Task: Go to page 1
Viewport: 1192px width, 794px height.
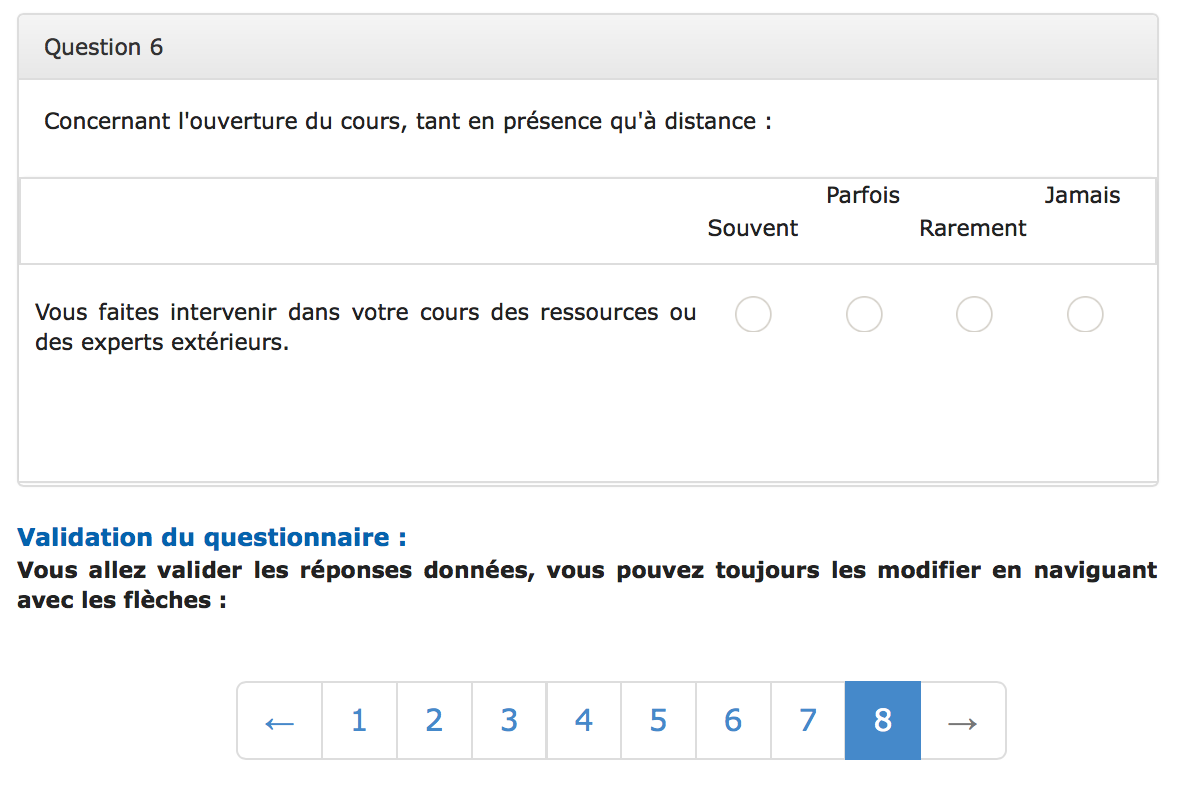Action: coord(359,720)
